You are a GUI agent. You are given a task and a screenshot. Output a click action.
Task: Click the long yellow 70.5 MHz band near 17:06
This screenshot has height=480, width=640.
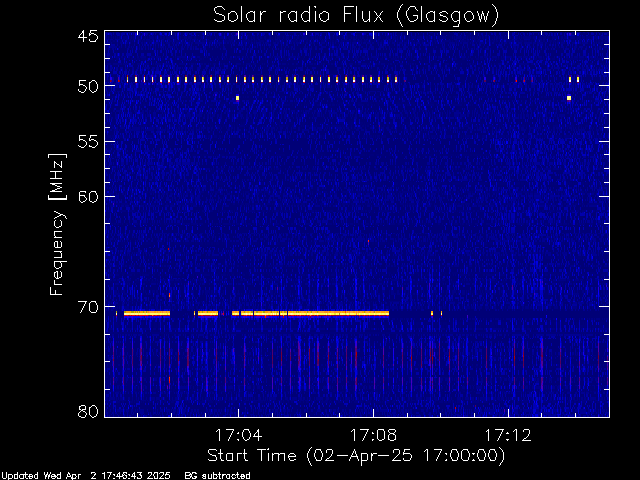338,313
